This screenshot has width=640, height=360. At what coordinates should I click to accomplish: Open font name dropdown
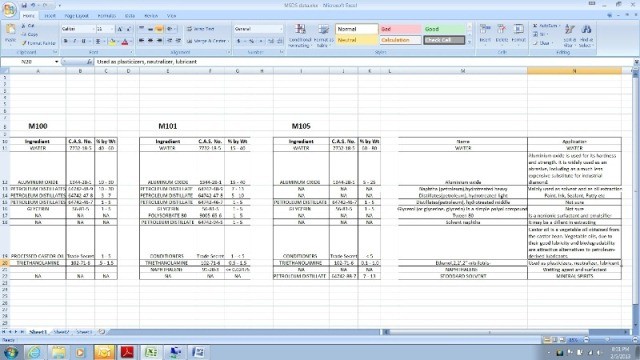pos(93,29)
